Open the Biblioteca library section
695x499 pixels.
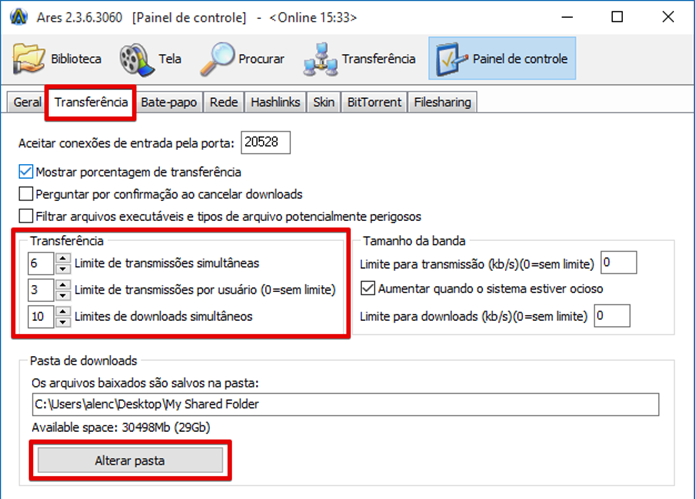pos(57,58)
